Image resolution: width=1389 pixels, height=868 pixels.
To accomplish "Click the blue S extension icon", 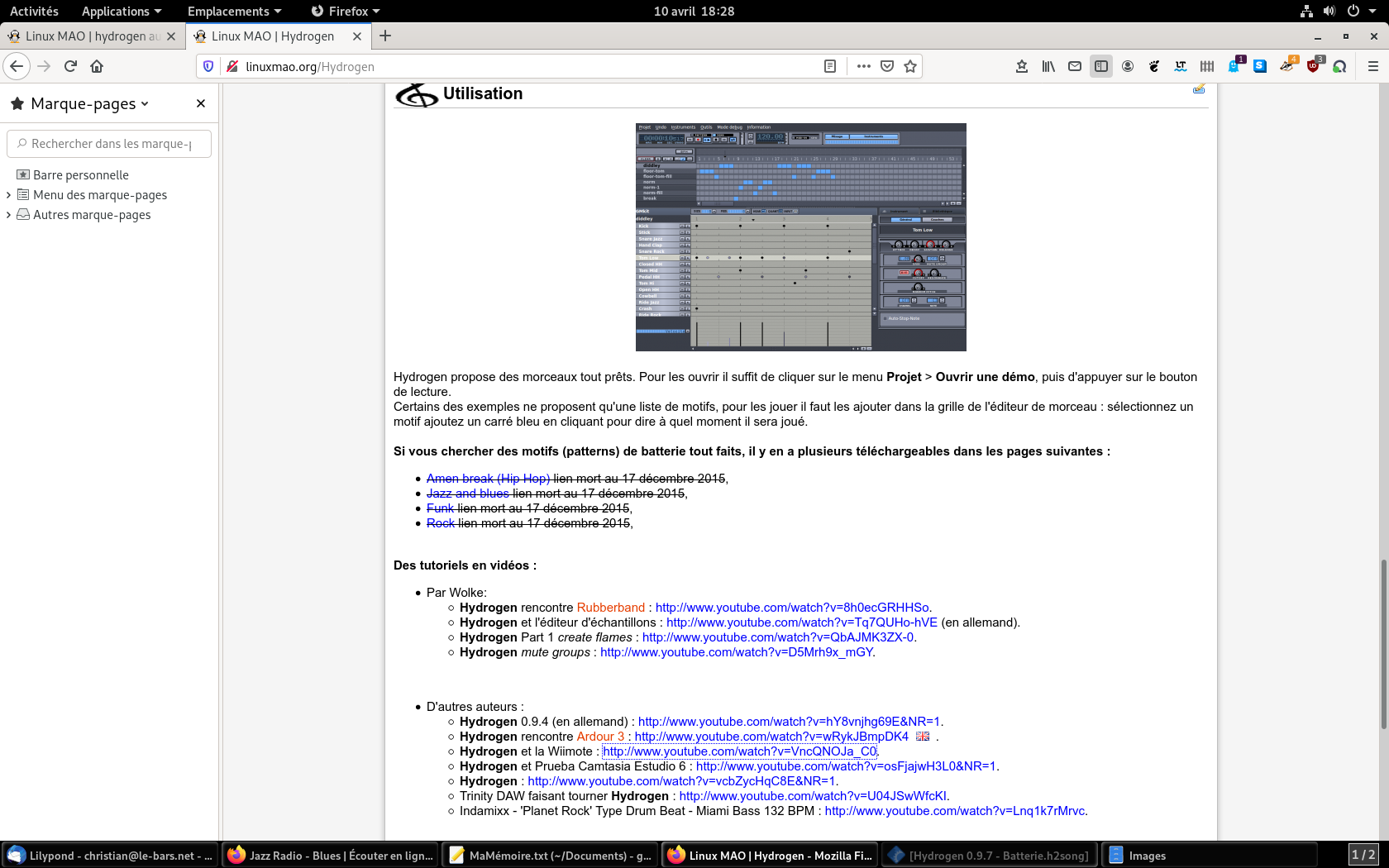I will 1260,66.
